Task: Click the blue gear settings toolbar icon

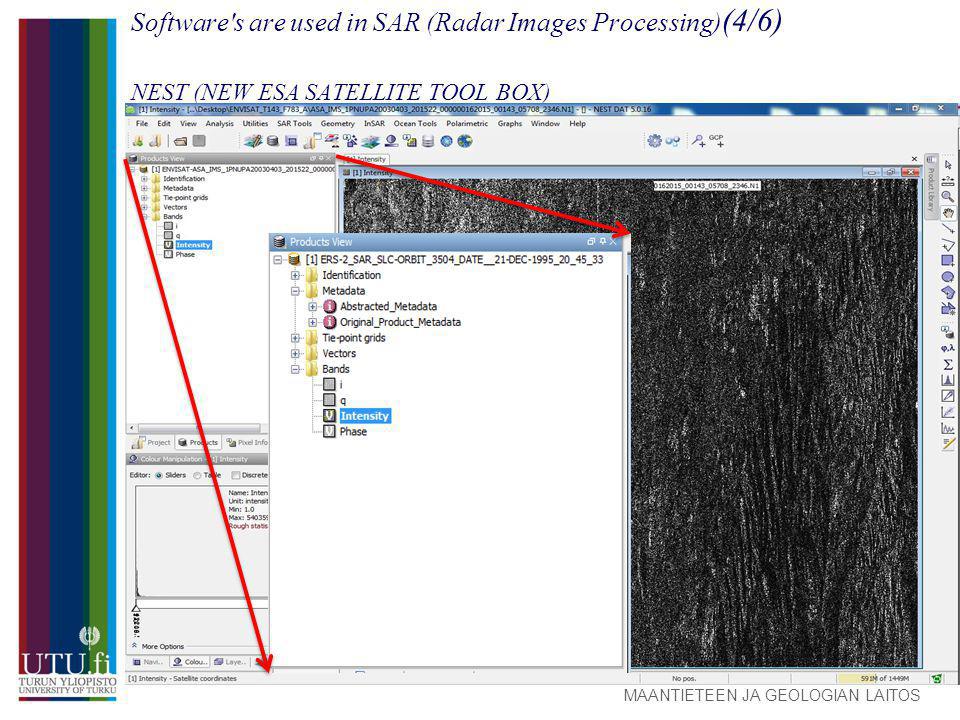Action: 654,141
